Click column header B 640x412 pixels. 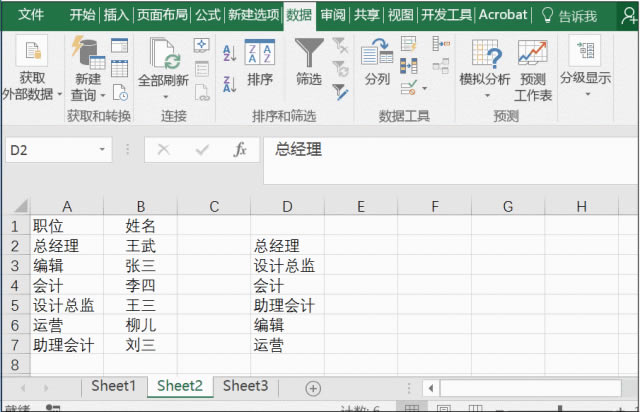[x=141, y=206]
